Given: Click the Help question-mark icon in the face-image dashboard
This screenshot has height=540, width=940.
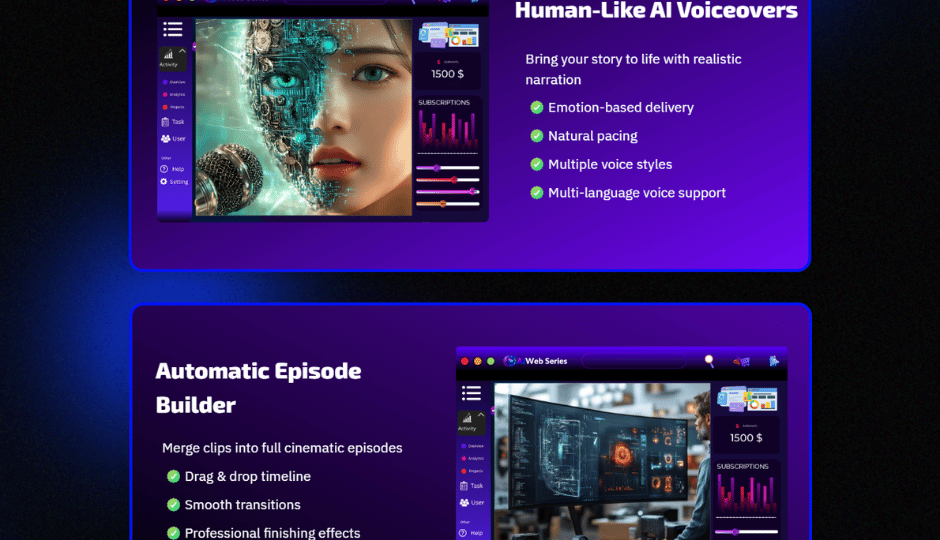Looking at the screenshot, I should tap(164, 169).
